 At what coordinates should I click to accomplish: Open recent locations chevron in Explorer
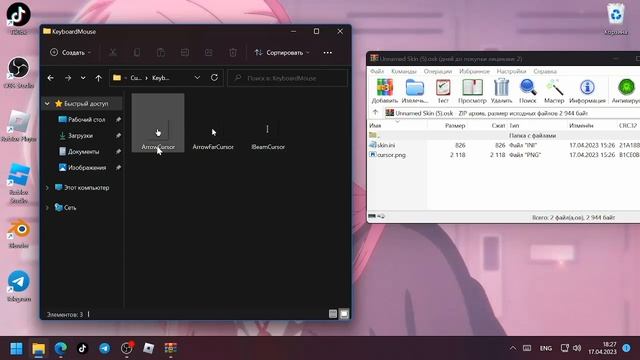coord(83,78)
